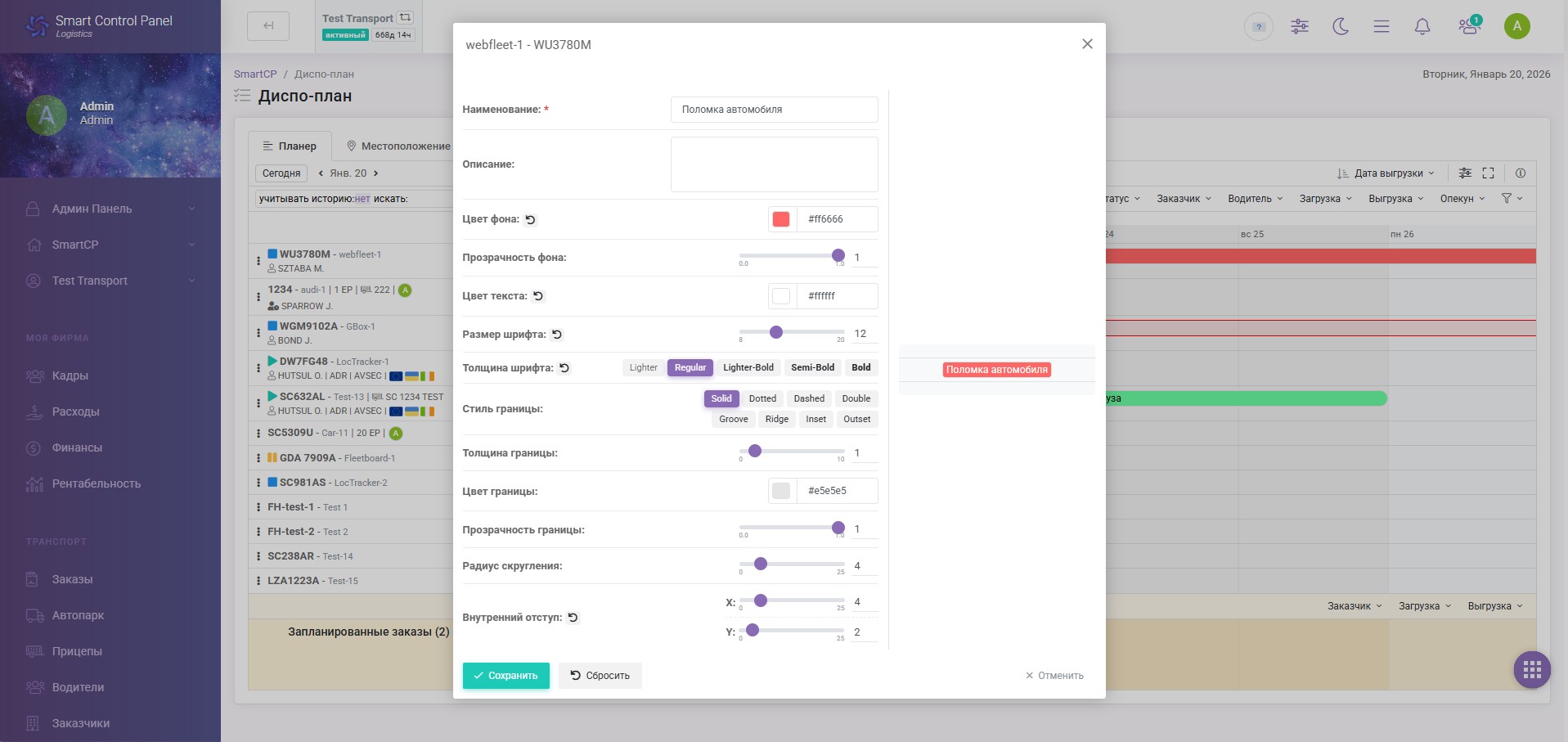1568x742 pixels.
Task: Open notifications bell icon
Action: (1422, 26)
